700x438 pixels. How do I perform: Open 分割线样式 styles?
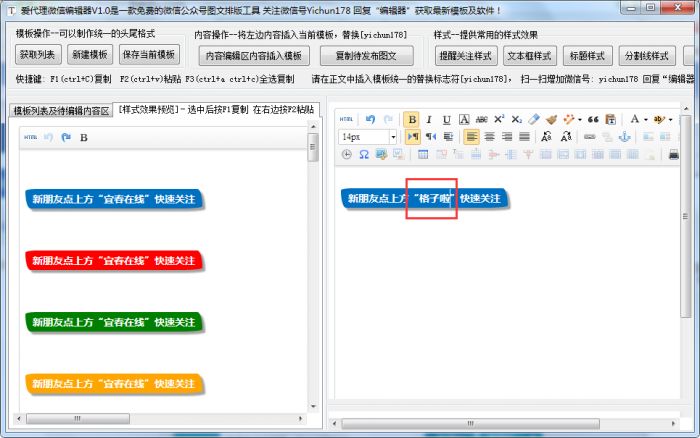(x=647, y=56)
